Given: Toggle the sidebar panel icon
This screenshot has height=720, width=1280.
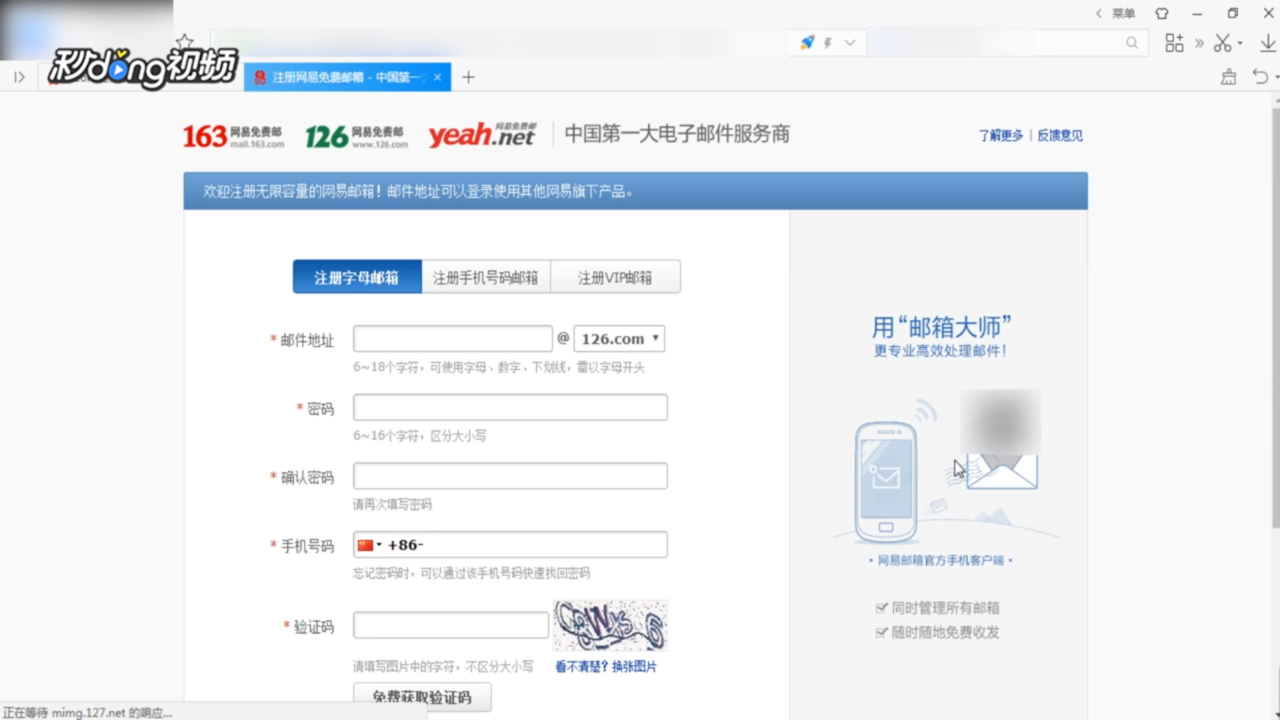Looking at the screenshot, I should [x=19, y=77].
